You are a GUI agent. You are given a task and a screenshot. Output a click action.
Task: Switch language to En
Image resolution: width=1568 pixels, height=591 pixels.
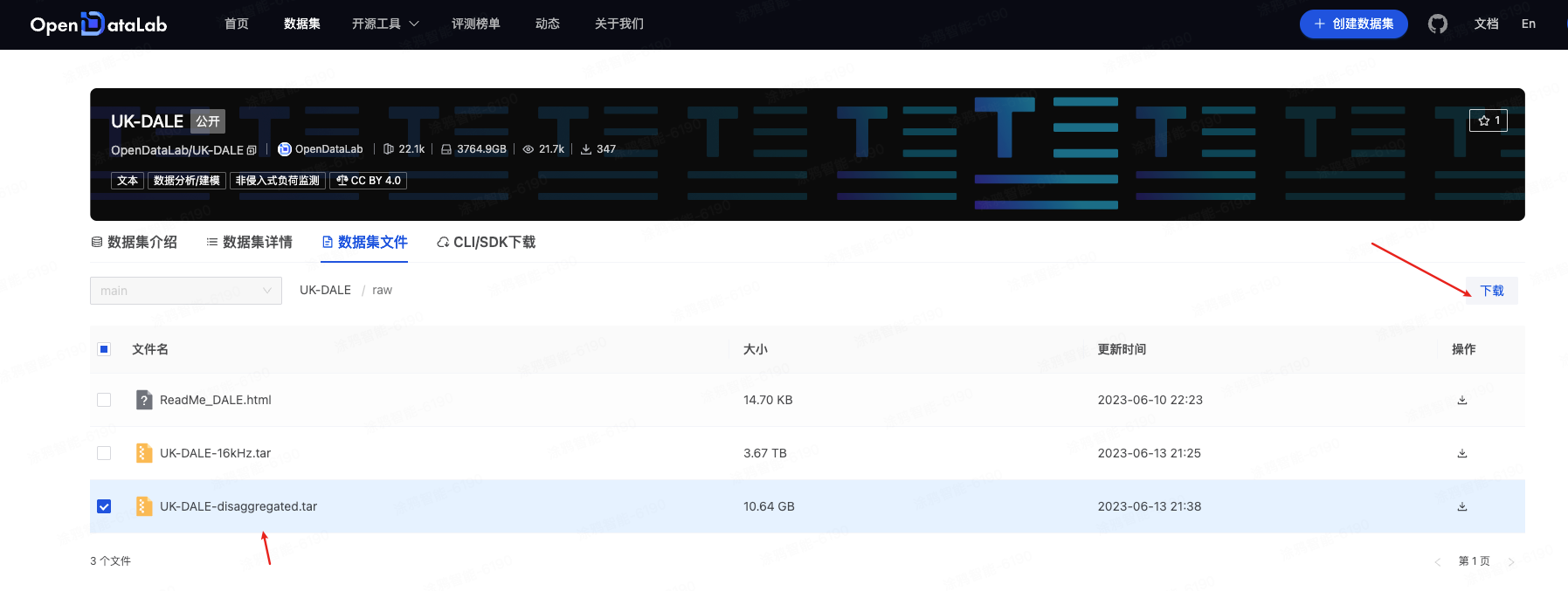1529,24
